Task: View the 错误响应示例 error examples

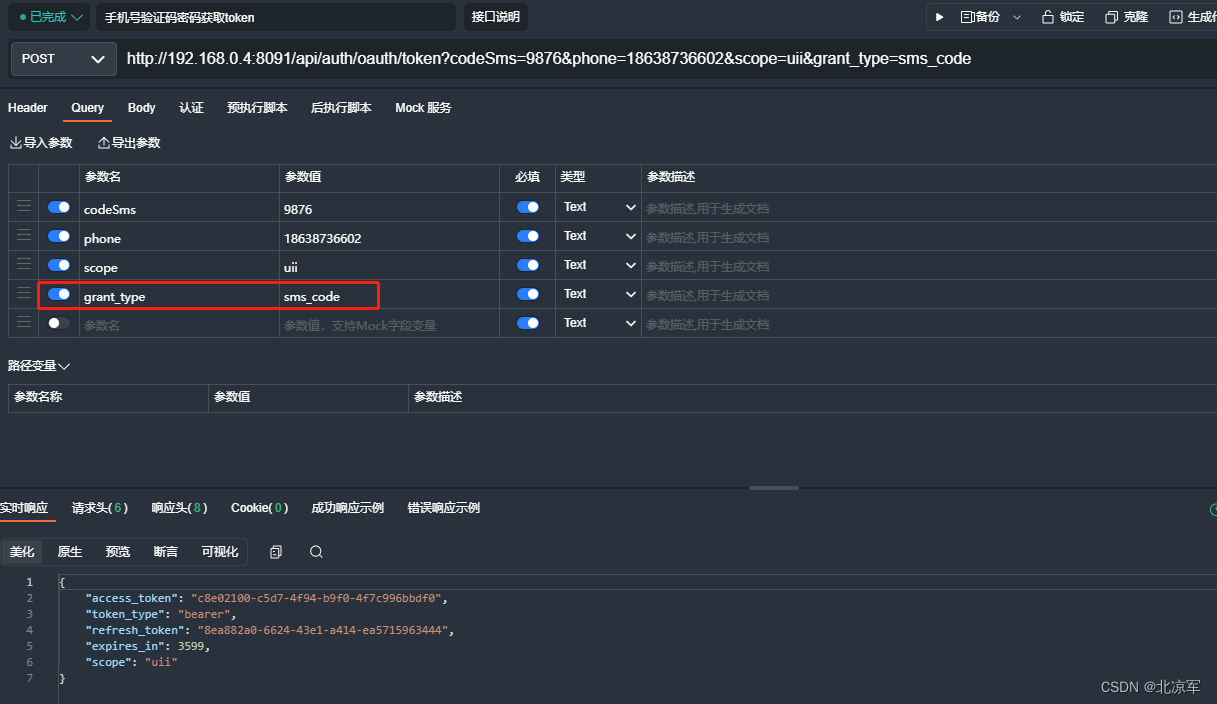Action: coord(443,507)
